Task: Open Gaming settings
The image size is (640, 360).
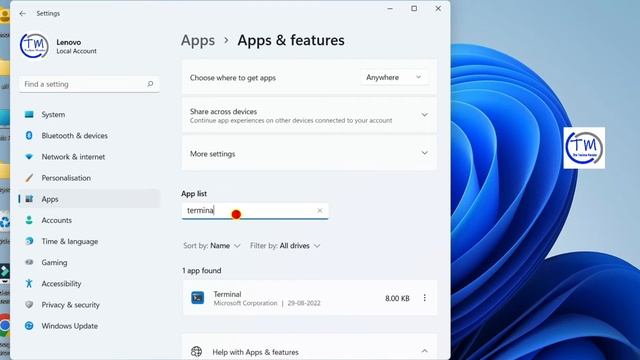Action: pos(89,262)
